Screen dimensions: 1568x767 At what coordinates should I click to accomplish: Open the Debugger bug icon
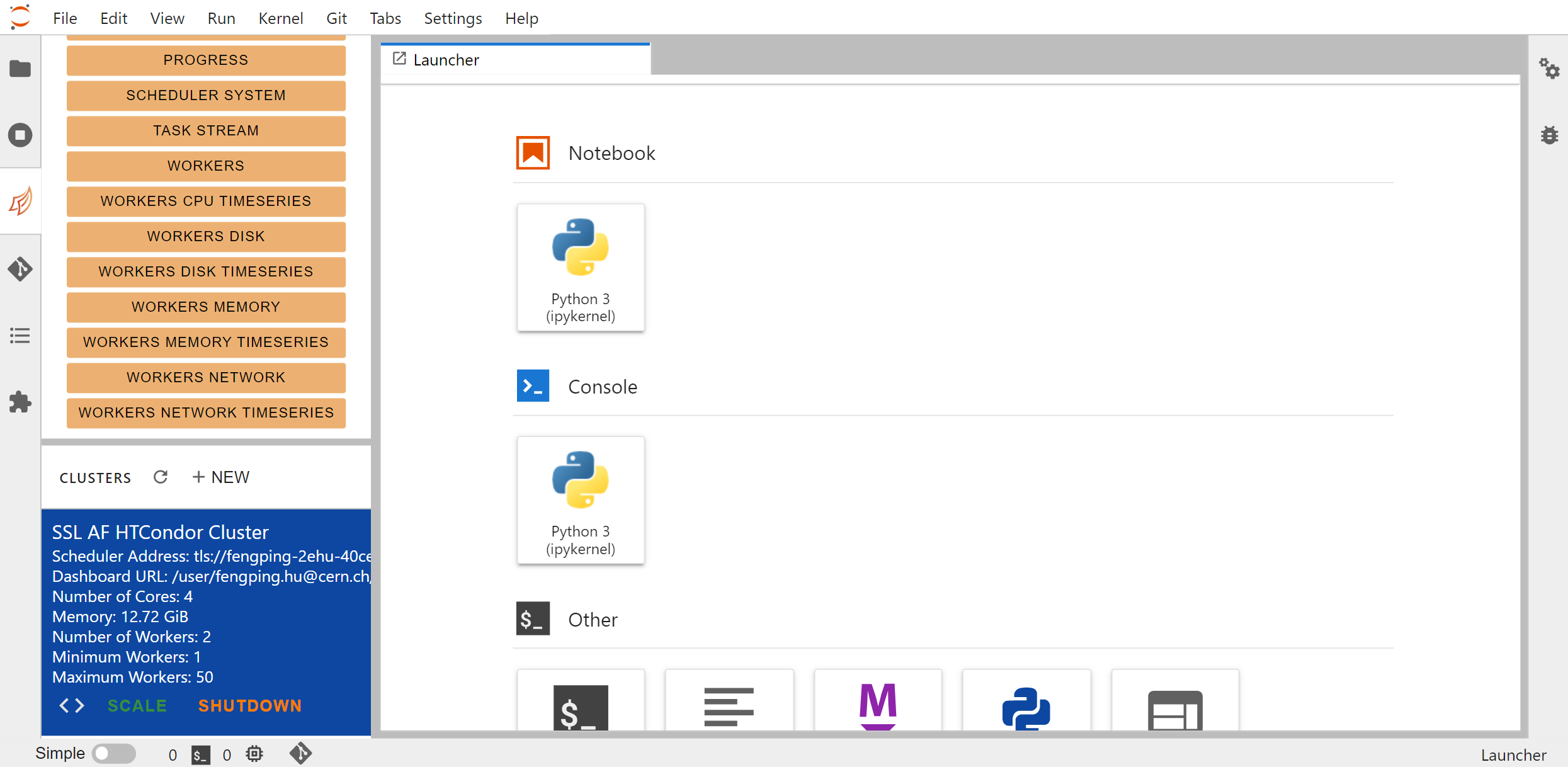click(1549, 135)
